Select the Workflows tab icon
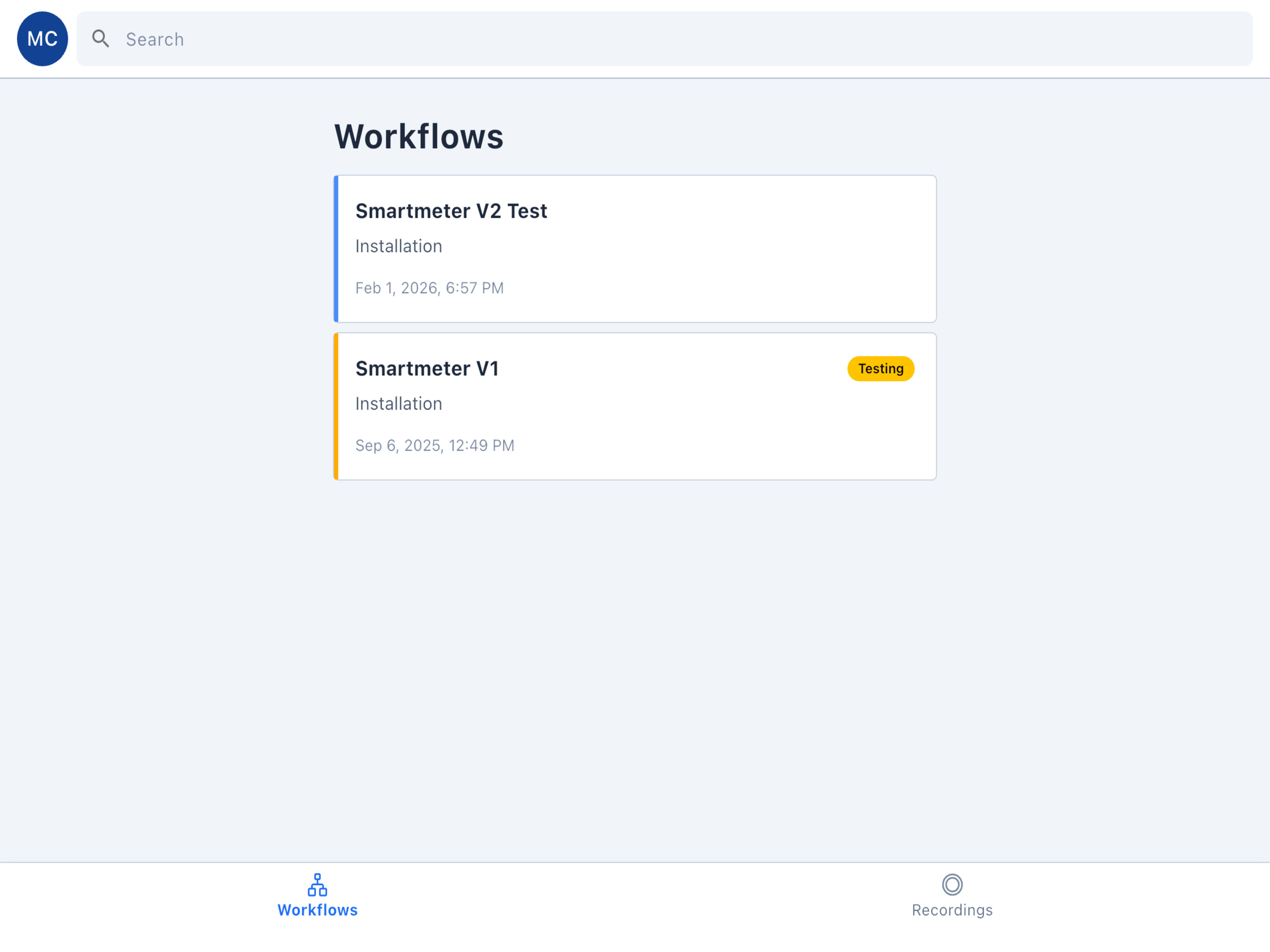 317,885
